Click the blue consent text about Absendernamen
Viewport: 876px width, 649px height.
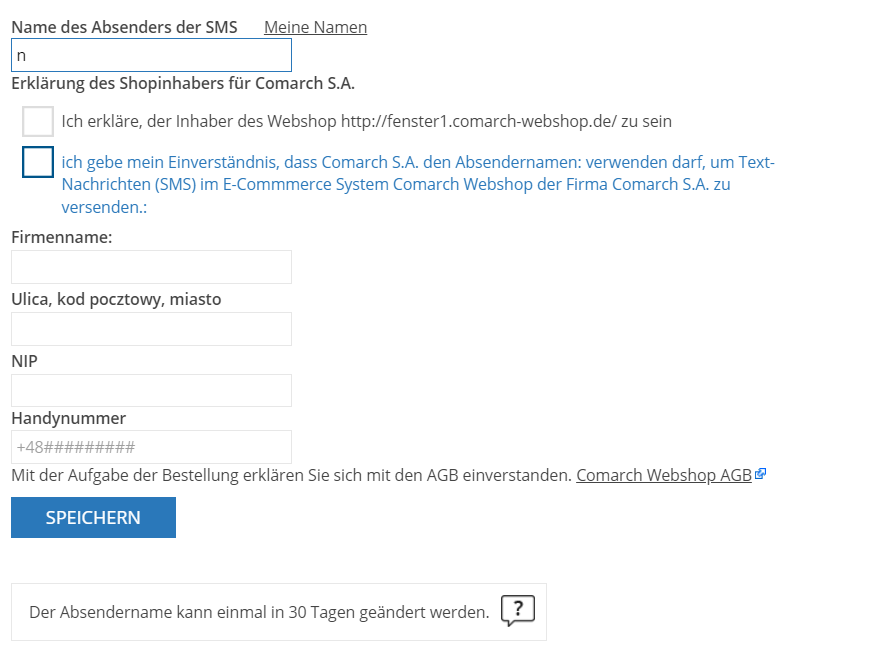click(x=418, y=184)
